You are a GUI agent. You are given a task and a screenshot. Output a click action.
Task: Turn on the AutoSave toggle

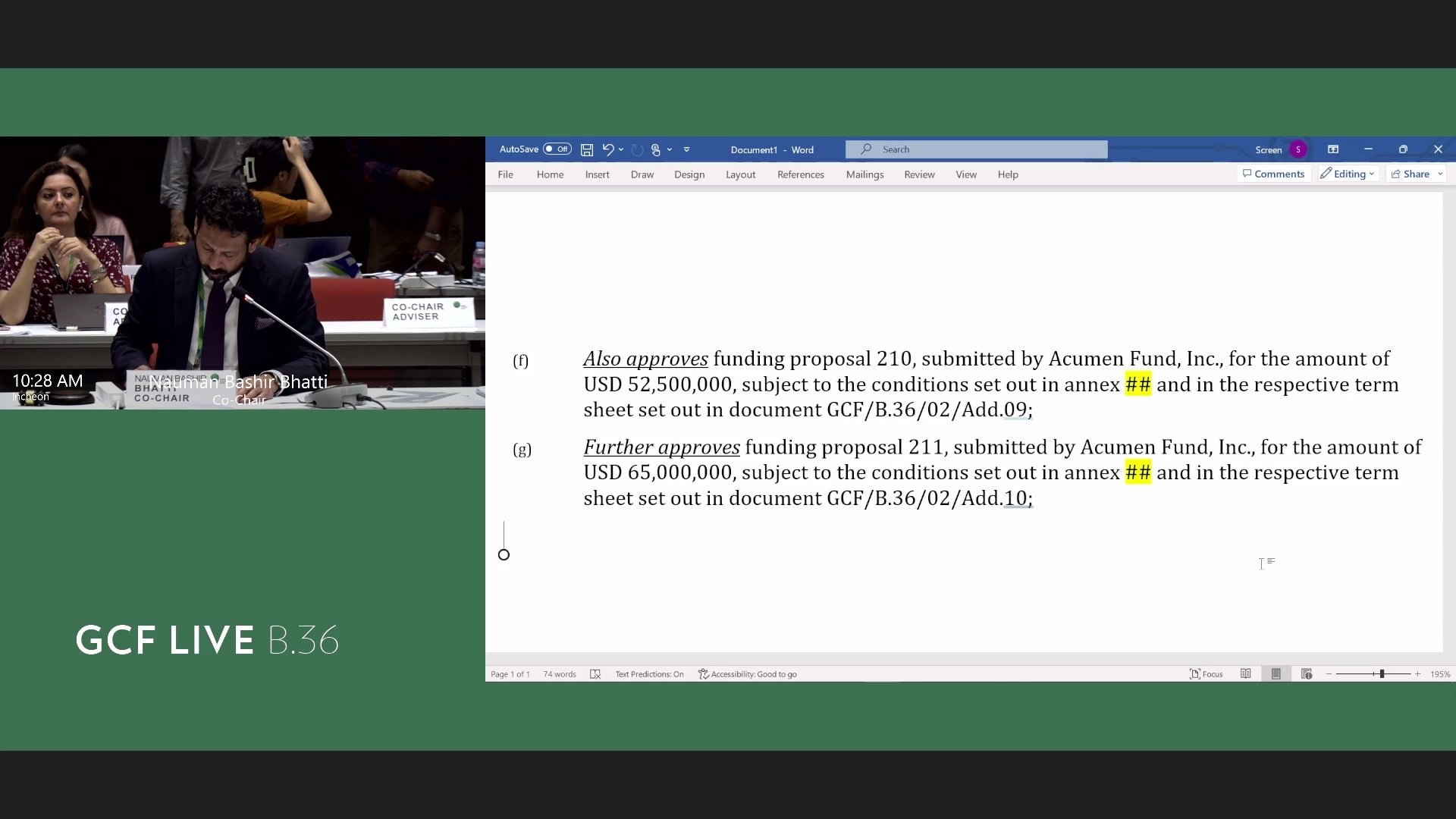click(557, 149)
